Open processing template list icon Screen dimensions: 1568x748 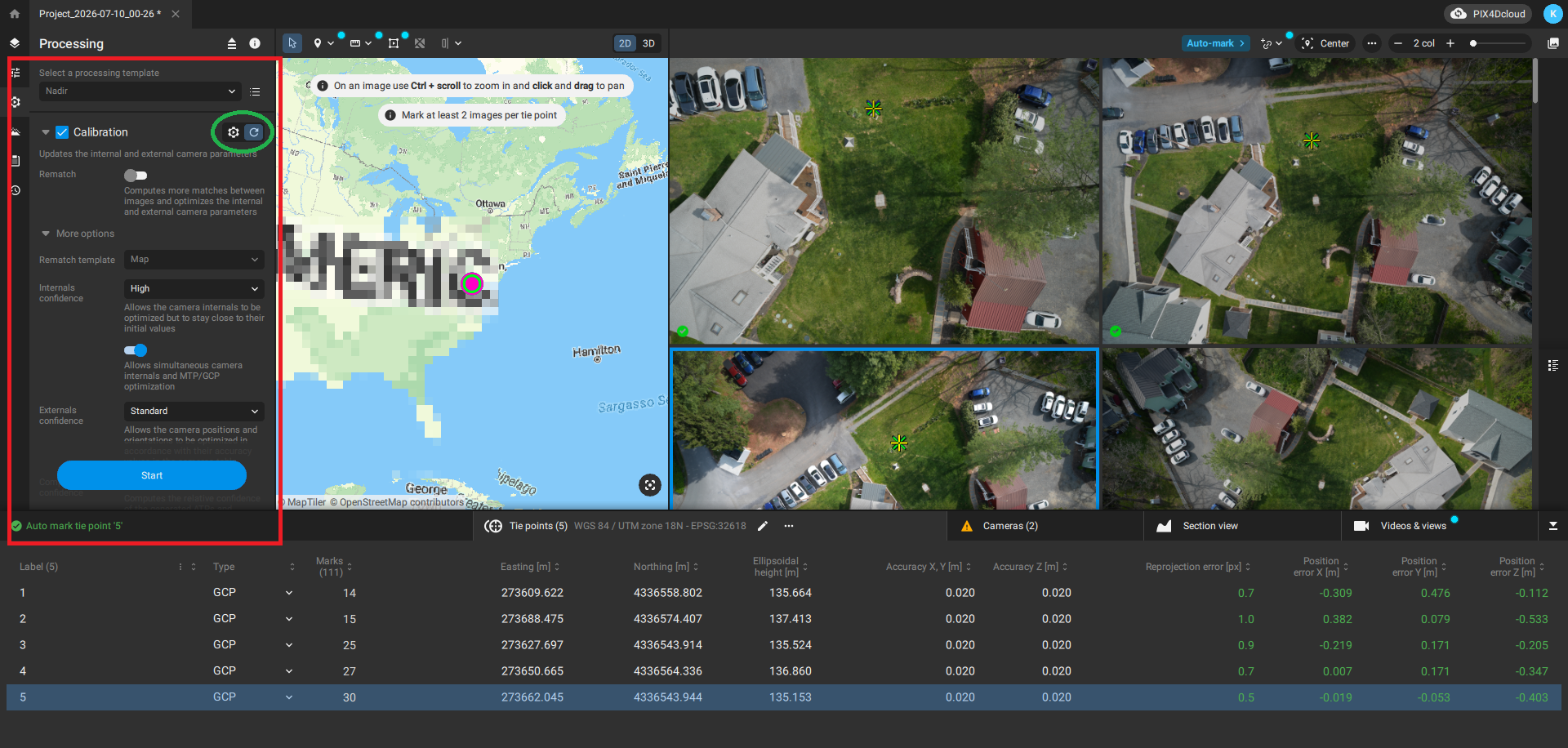[255, 91]
